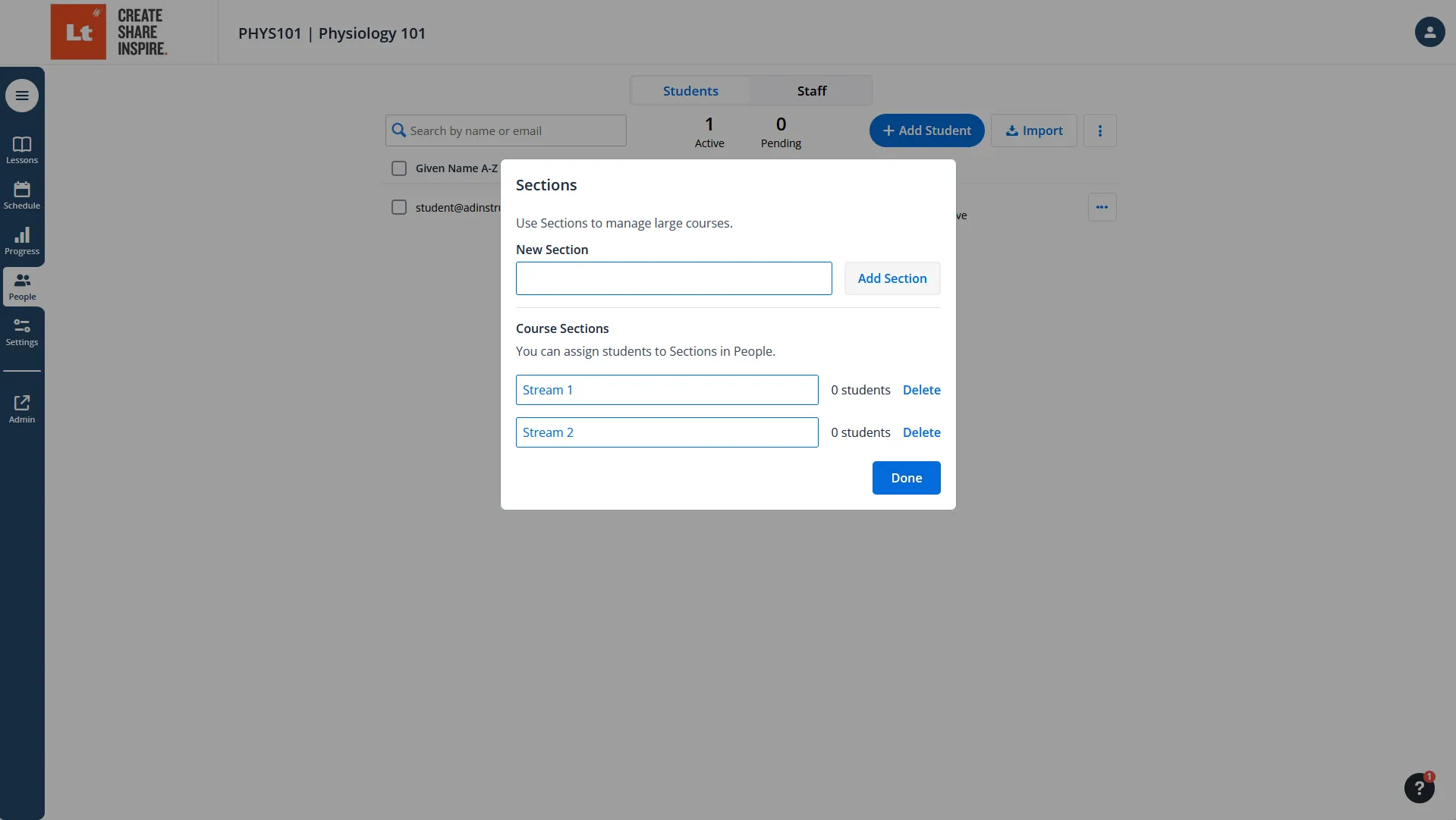Screen dimensions: 1456x820
Task: Focus the Search by name or email box
Action: click(x=505, y=130)
